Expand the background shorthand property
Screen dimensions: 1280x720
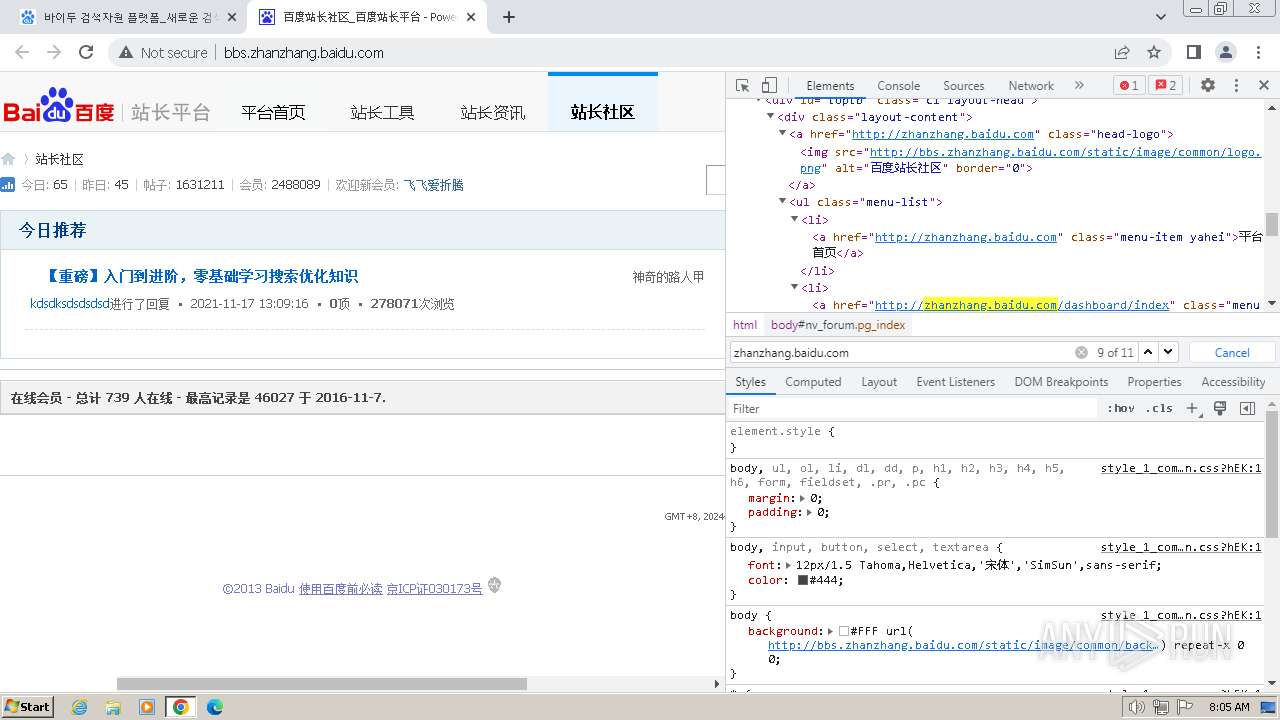point(831,631)
